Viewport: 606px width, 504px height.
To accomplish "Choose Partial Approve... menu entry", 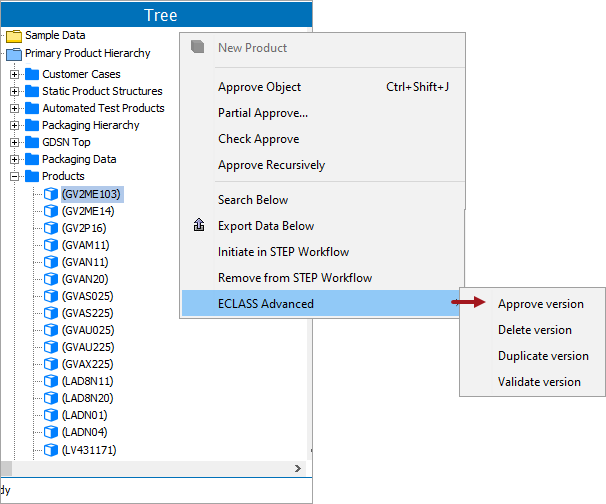I will tap(322, 113).
